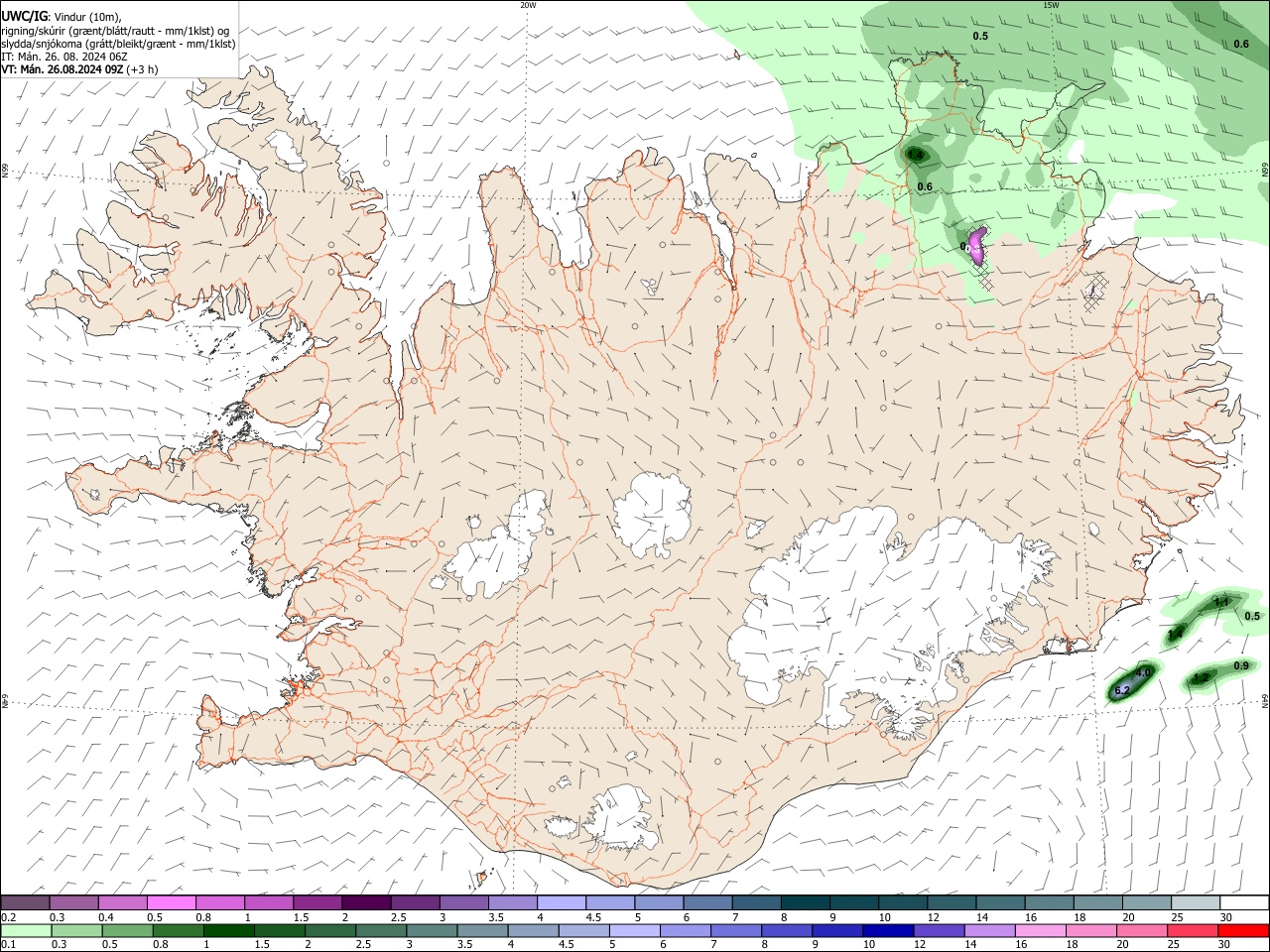Screen dimensions: 1270x952
Task: Click the '20W' longitude label
Action: coord(528,5)
